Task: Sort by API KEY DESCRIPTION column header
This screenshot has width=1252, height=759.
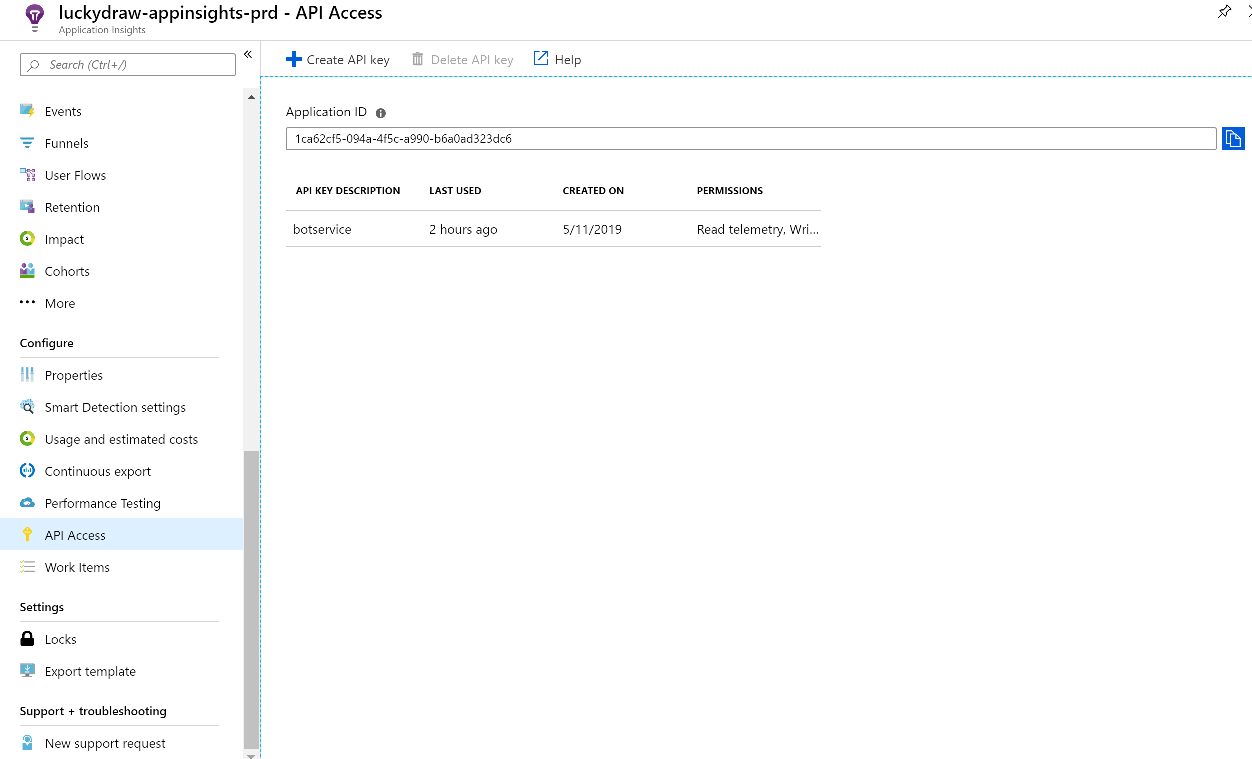Action: 348,191
